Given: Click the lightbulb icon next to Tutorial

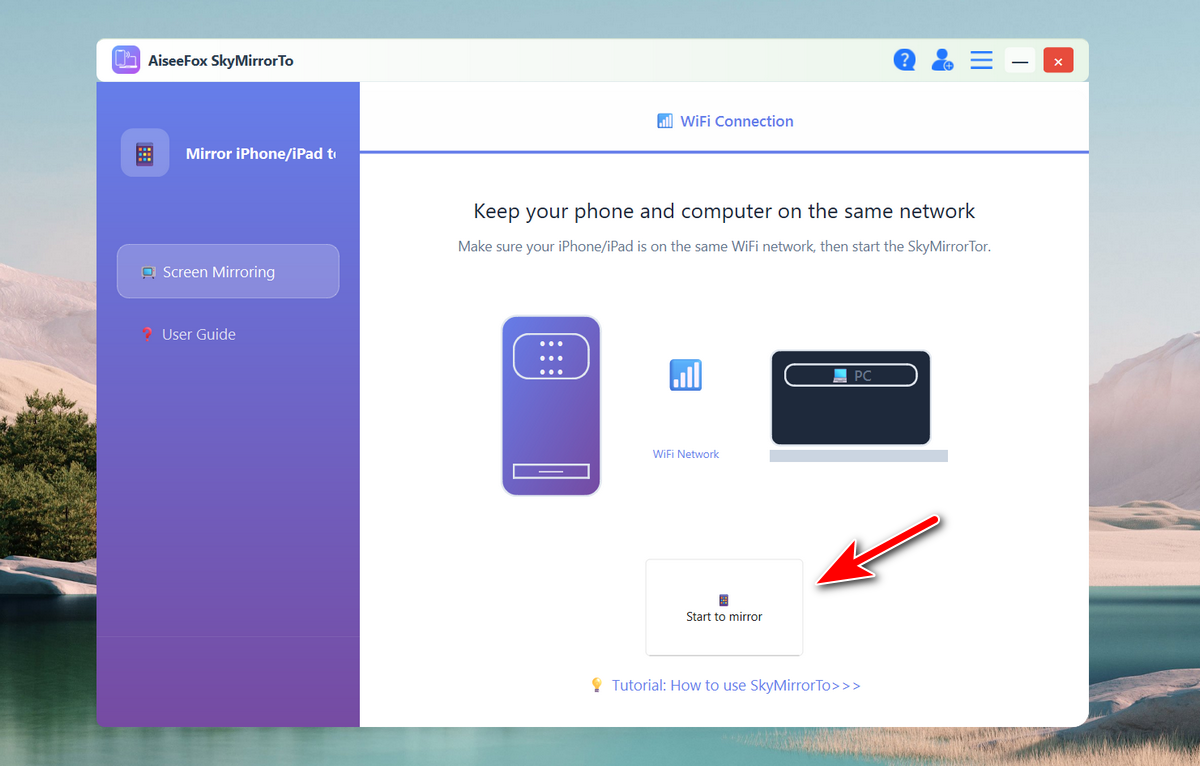Looking at the screenshot, I should point(597,685).
